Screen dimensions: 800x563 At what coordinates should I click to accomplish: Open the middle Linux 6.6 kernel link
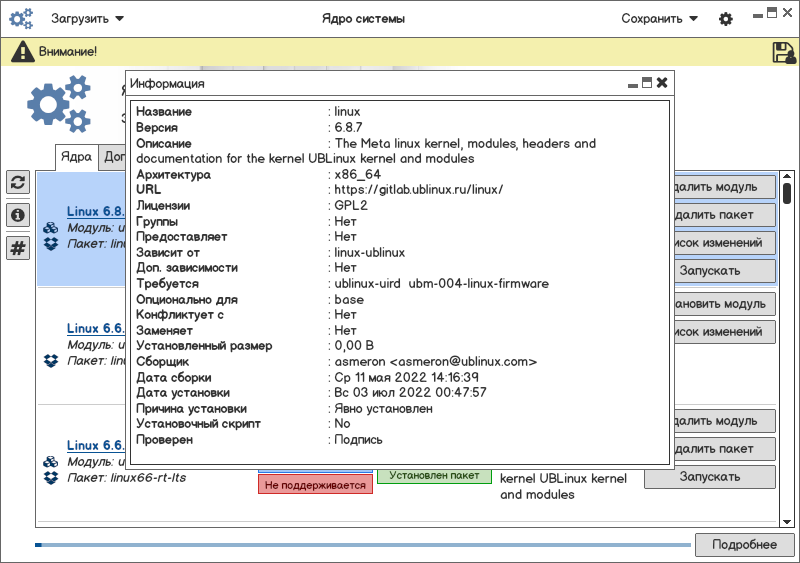[95, 328]
